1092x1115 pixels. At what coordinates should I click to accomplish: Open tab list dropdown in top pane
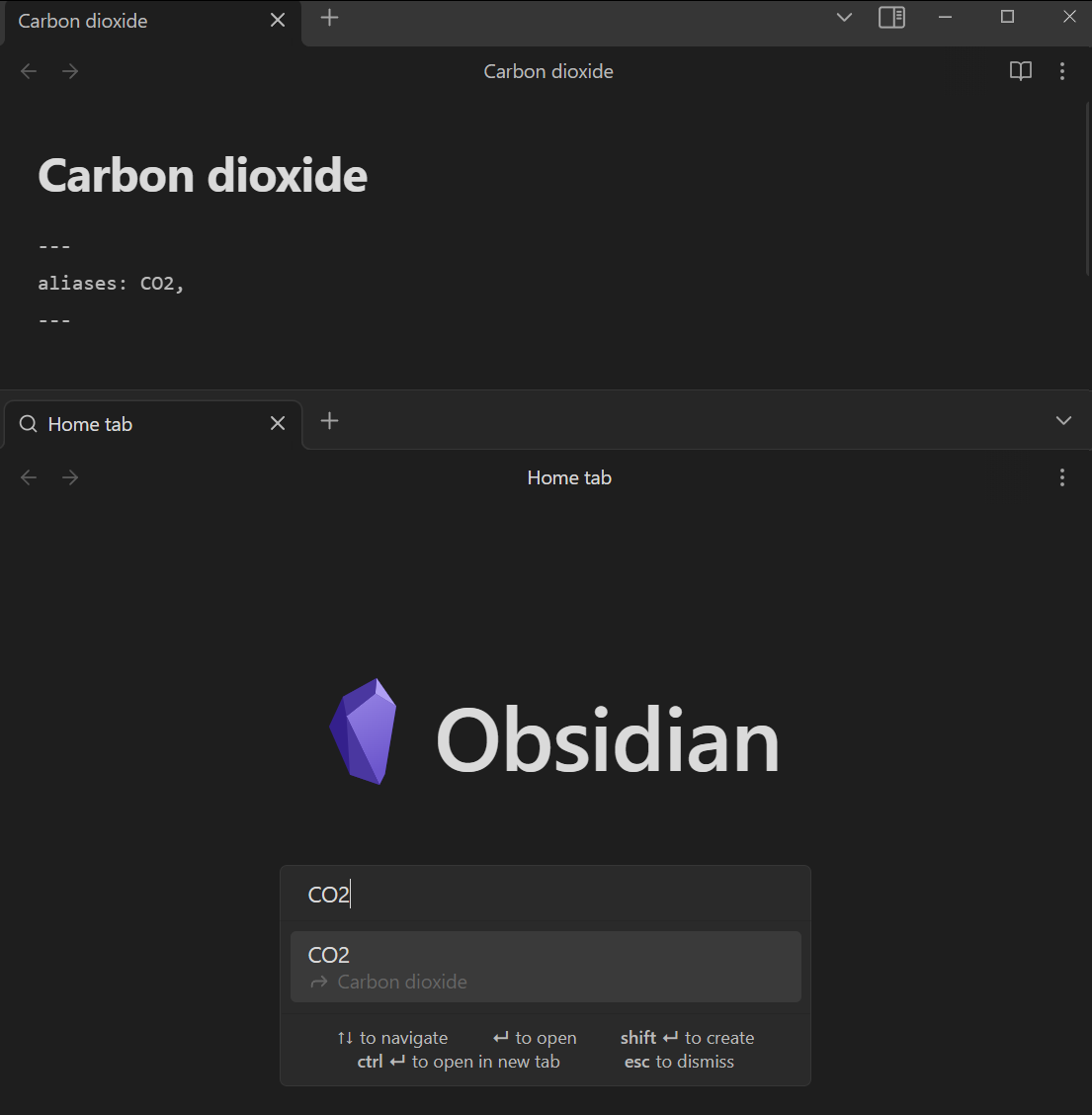pyautogui.click(x=844, y=18)
